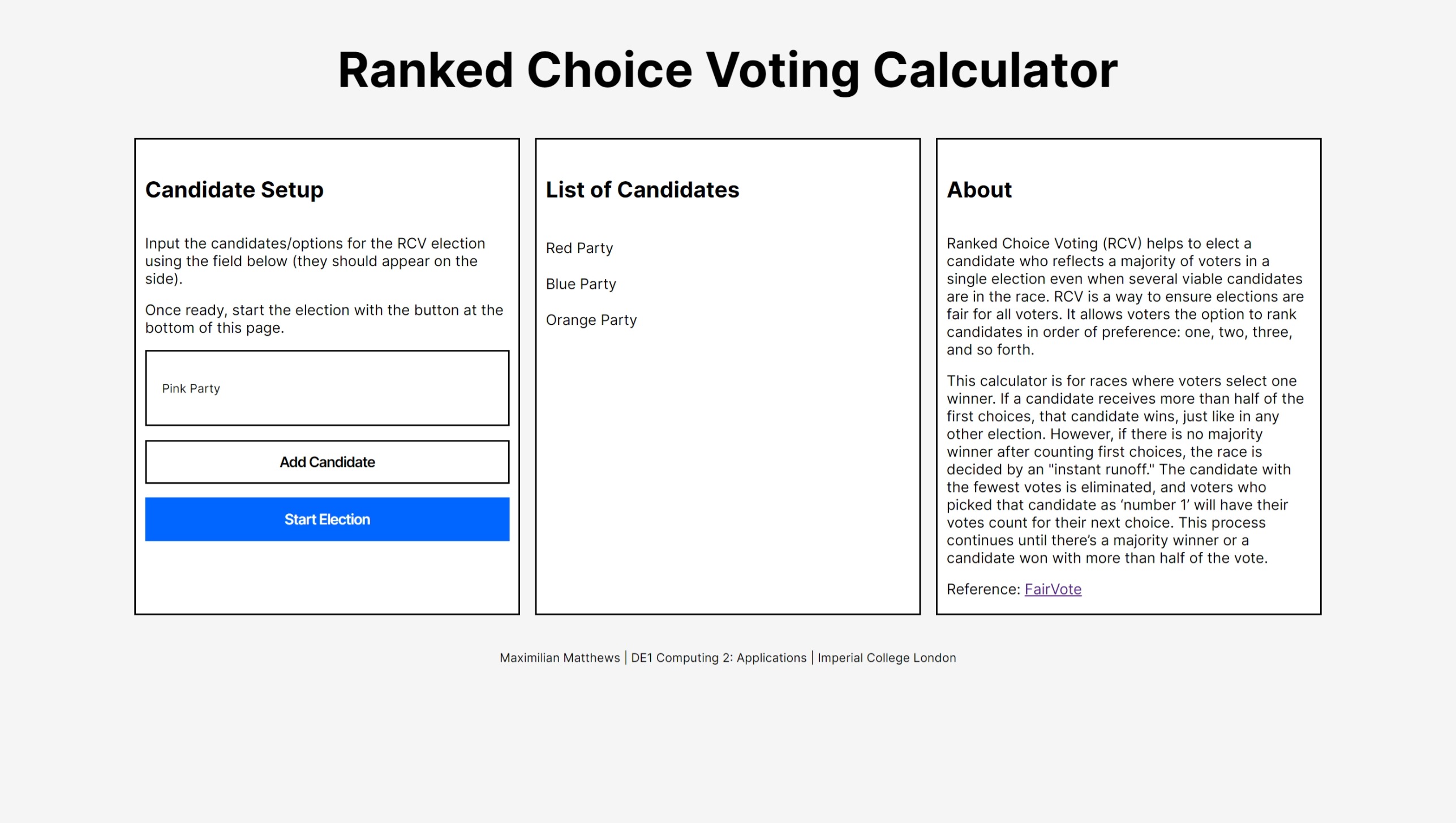Click the About heading
The image size is (1456, 823).
pos(979,190)
